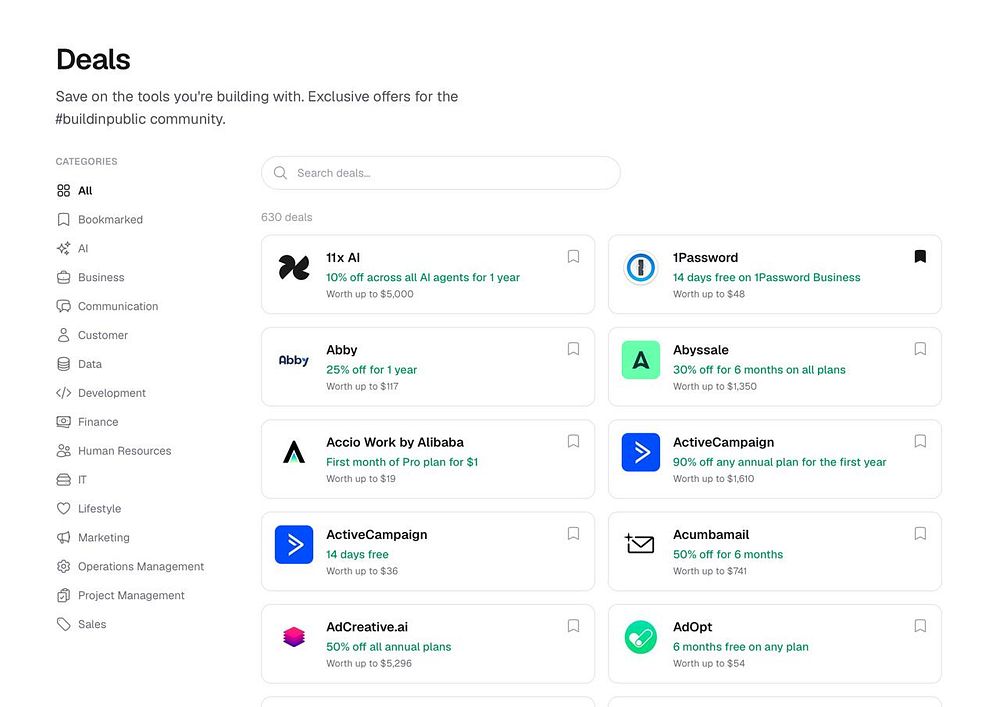The width and height of the screenshot is (1000, 707).
Task: Bookmark the AdOpt deal
Action: tap(920, 626)
